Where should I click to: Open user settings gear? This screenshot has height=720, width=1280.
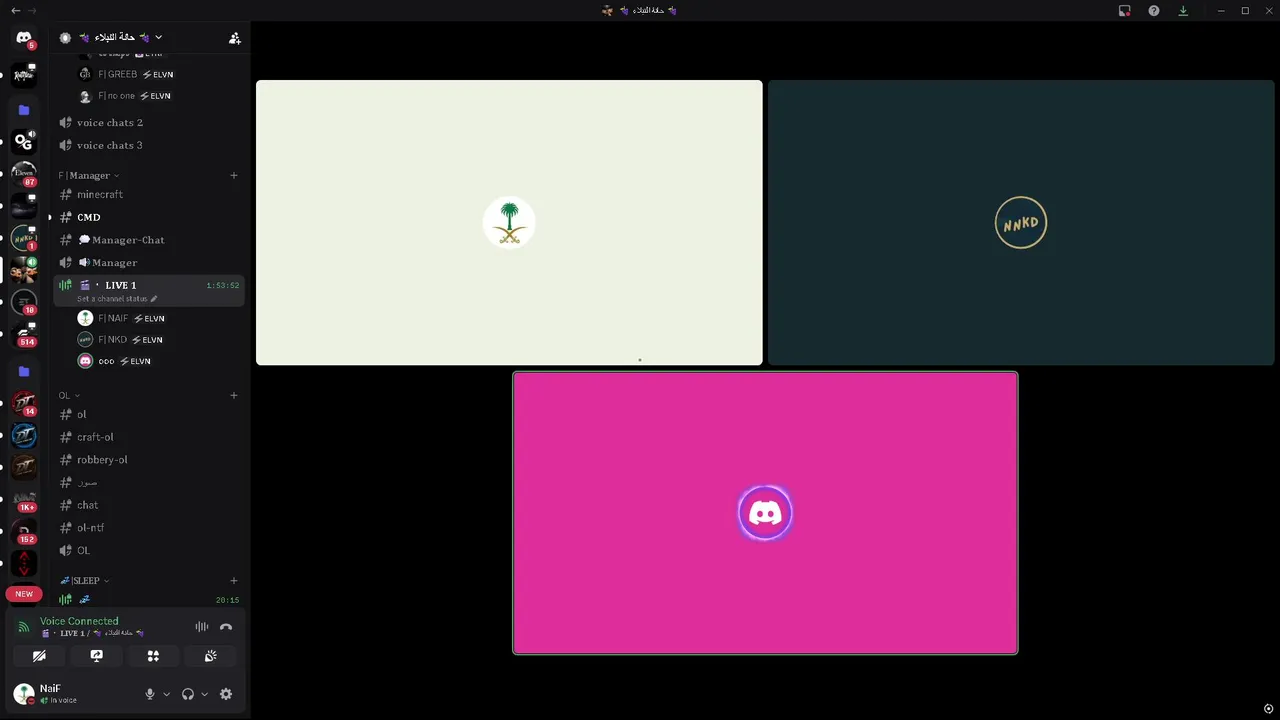point(226,694)
